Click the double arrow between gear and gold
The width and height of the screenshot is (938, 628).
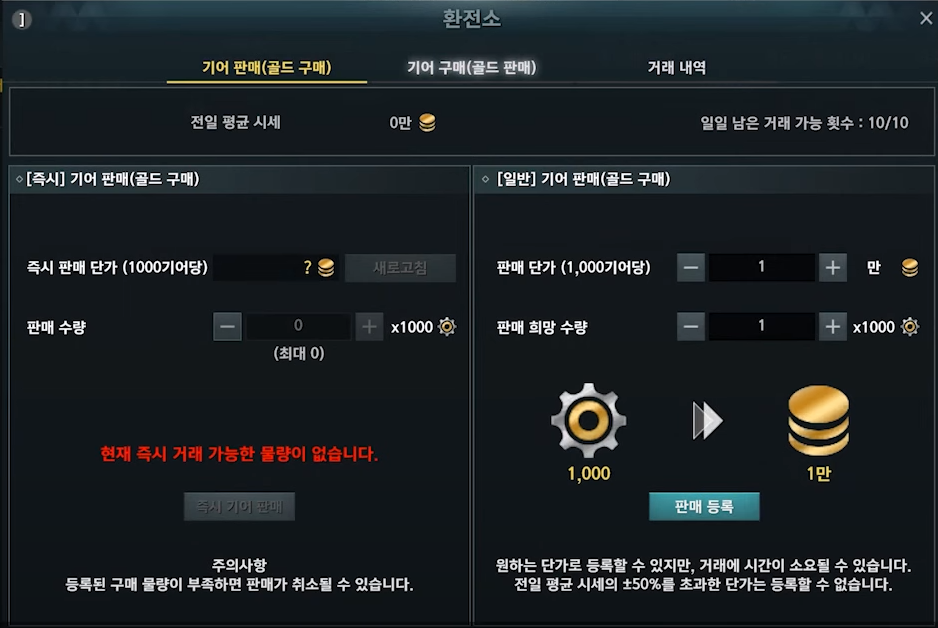pyautogui.click(x=708, y=420)
